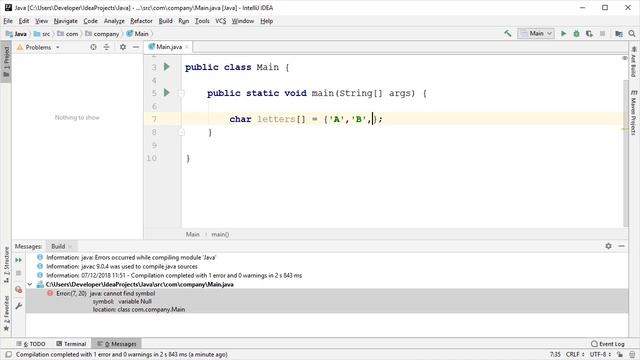Click lock read-only icon in status bar

tap(620, 354)
